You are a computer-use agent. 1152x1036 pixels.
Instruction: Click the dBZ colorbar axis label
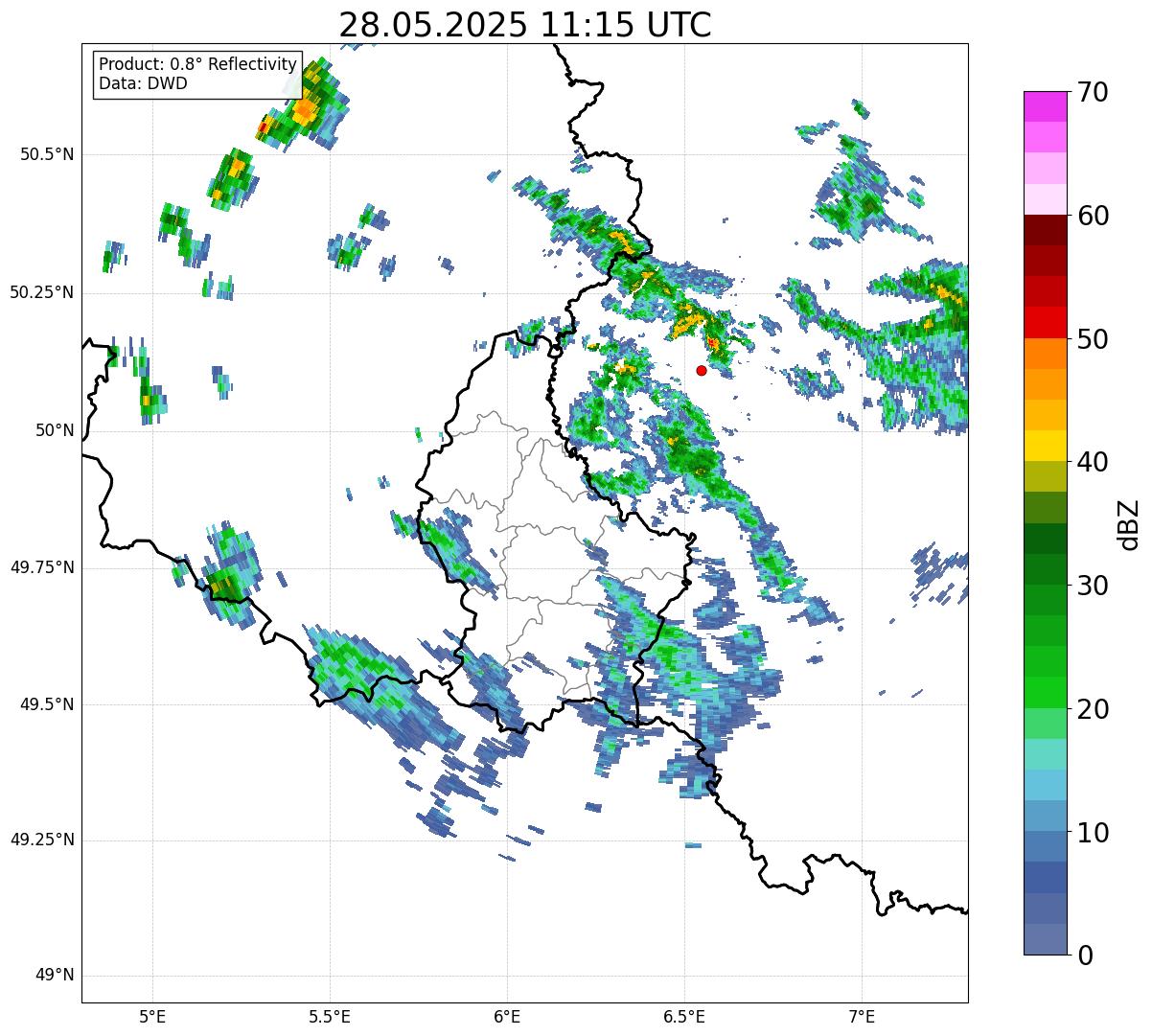(x=1129, y=524)
